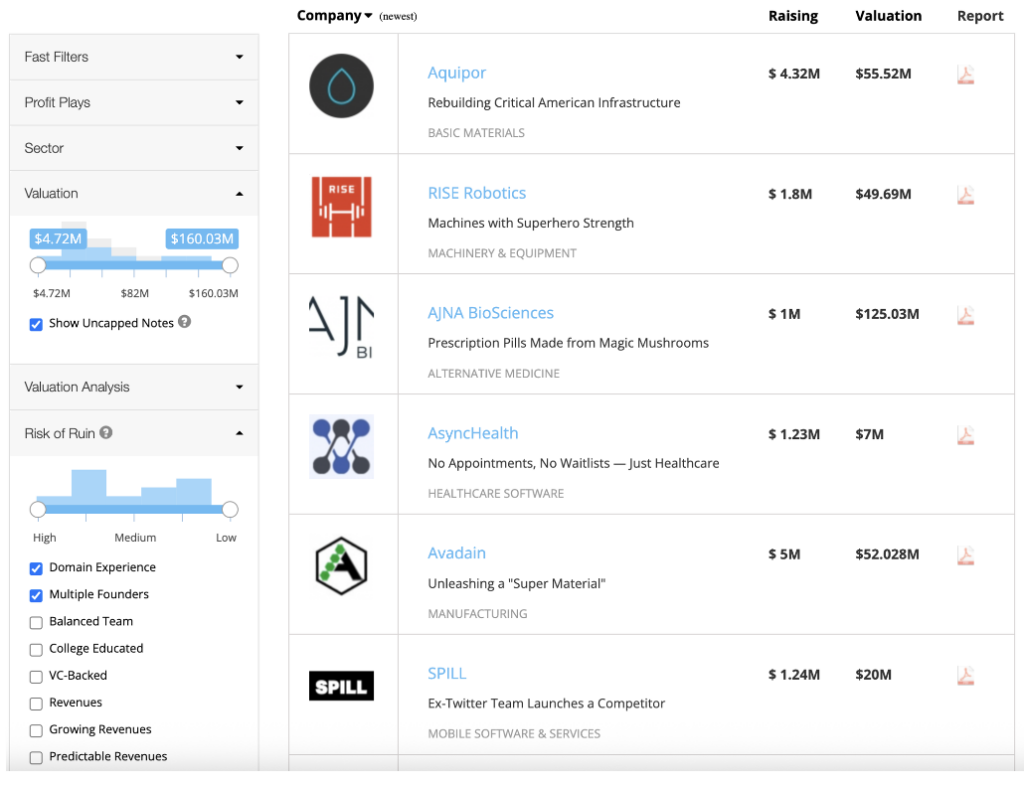Click AJNA BioSciences' $125.03M valuation
This screenshot has height=785, width=1024.
click(x=887, y=314)
